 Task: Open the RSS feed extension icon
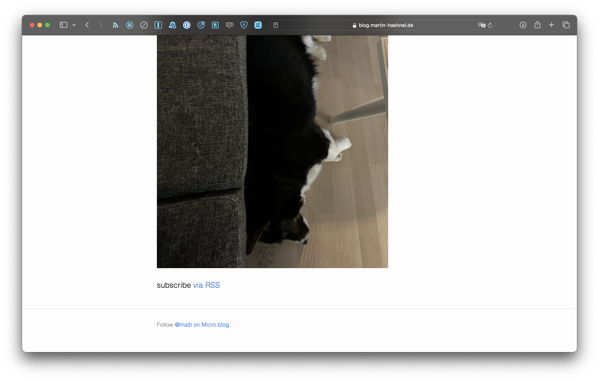pos(115,25)
